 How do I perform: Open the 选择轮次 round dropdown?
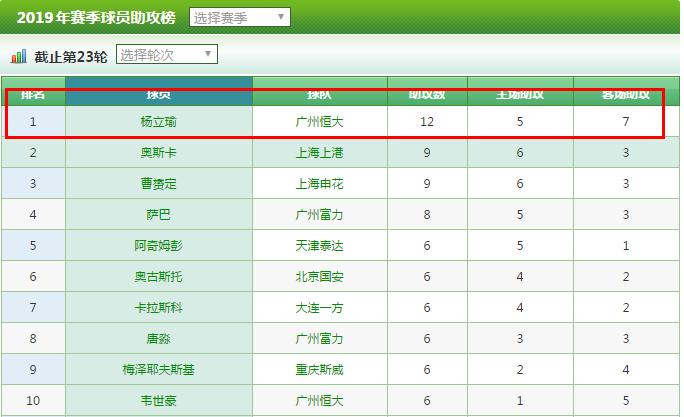[x=167, y=55]
